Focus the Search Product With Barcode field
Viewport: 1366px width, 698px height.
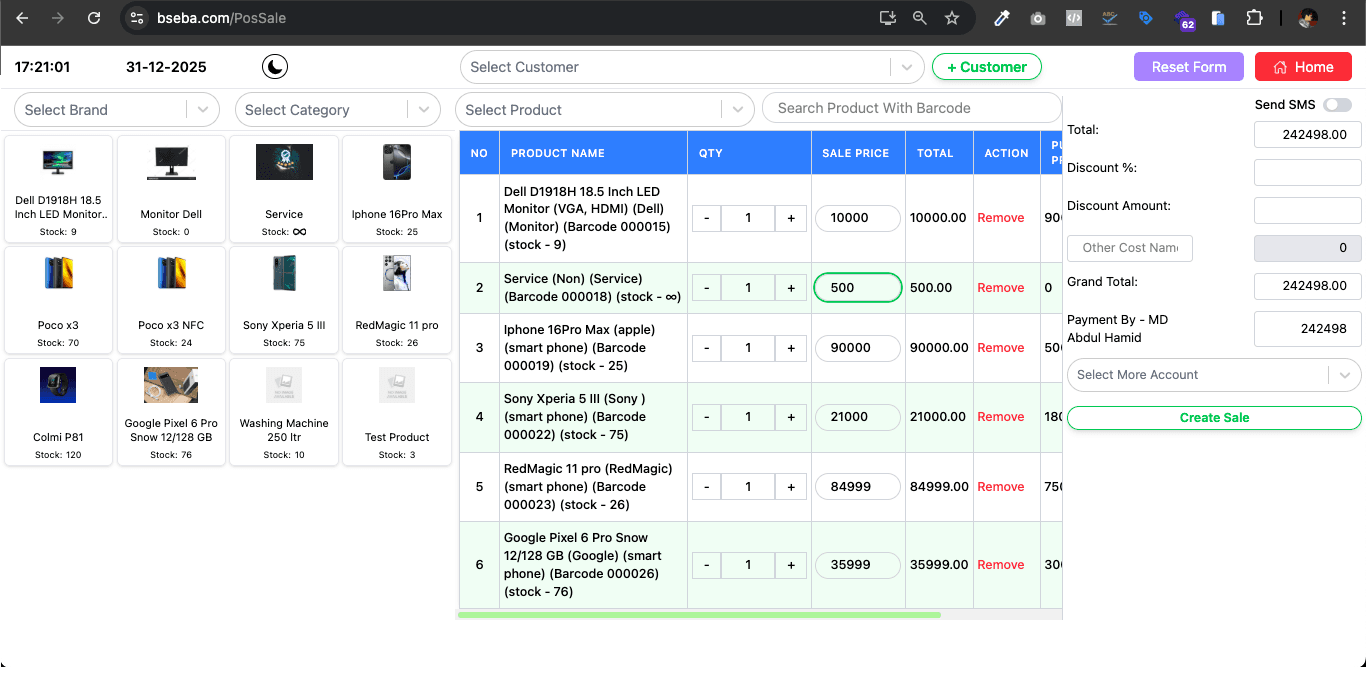[910, 108]
